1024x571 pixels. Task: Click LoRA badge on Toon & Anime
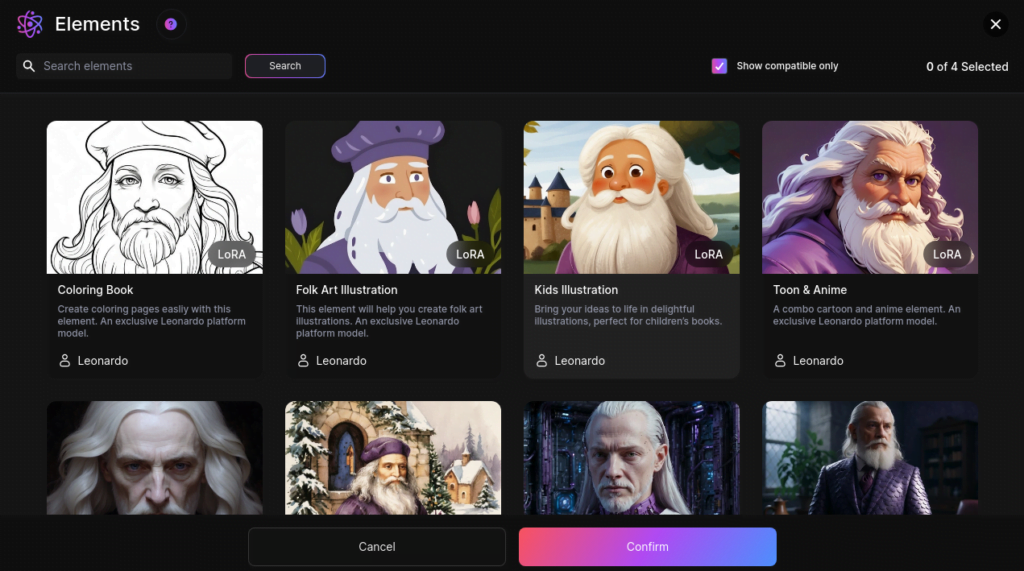click(x=947, y=254)
